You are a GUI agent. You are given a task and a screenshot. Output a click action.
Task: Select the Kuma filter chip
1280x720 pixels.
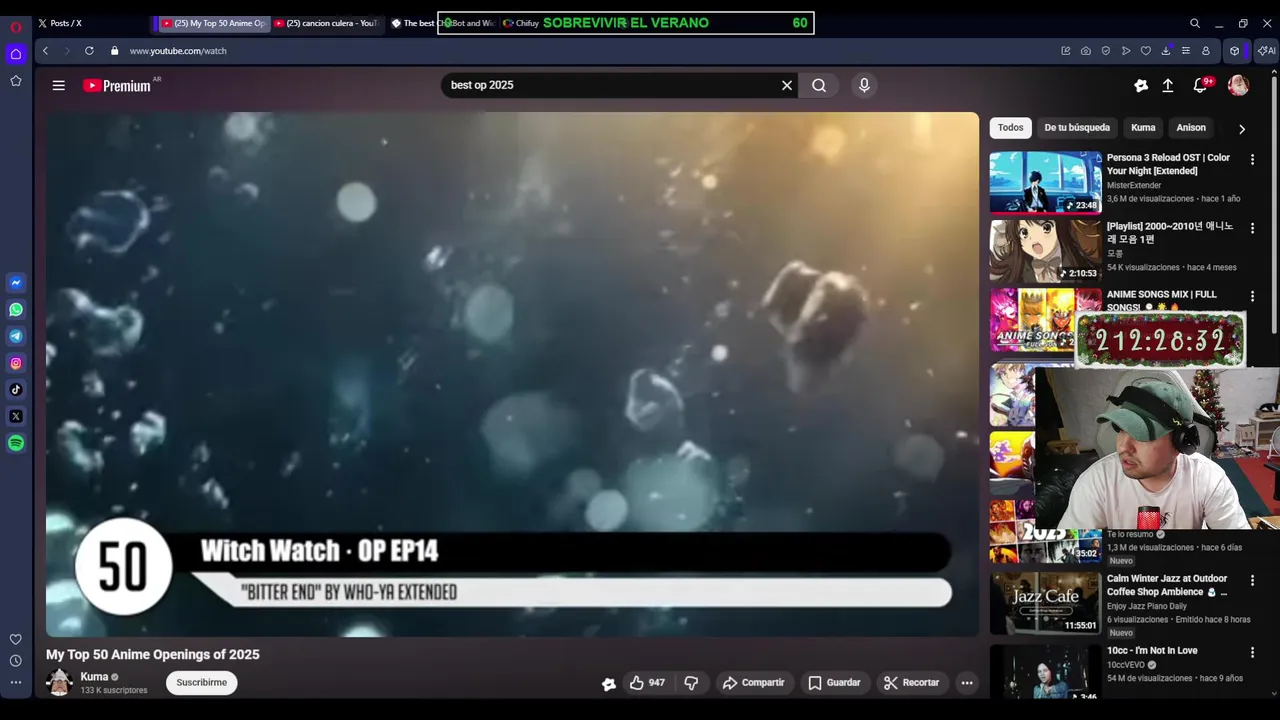[x=1143, y=128]
